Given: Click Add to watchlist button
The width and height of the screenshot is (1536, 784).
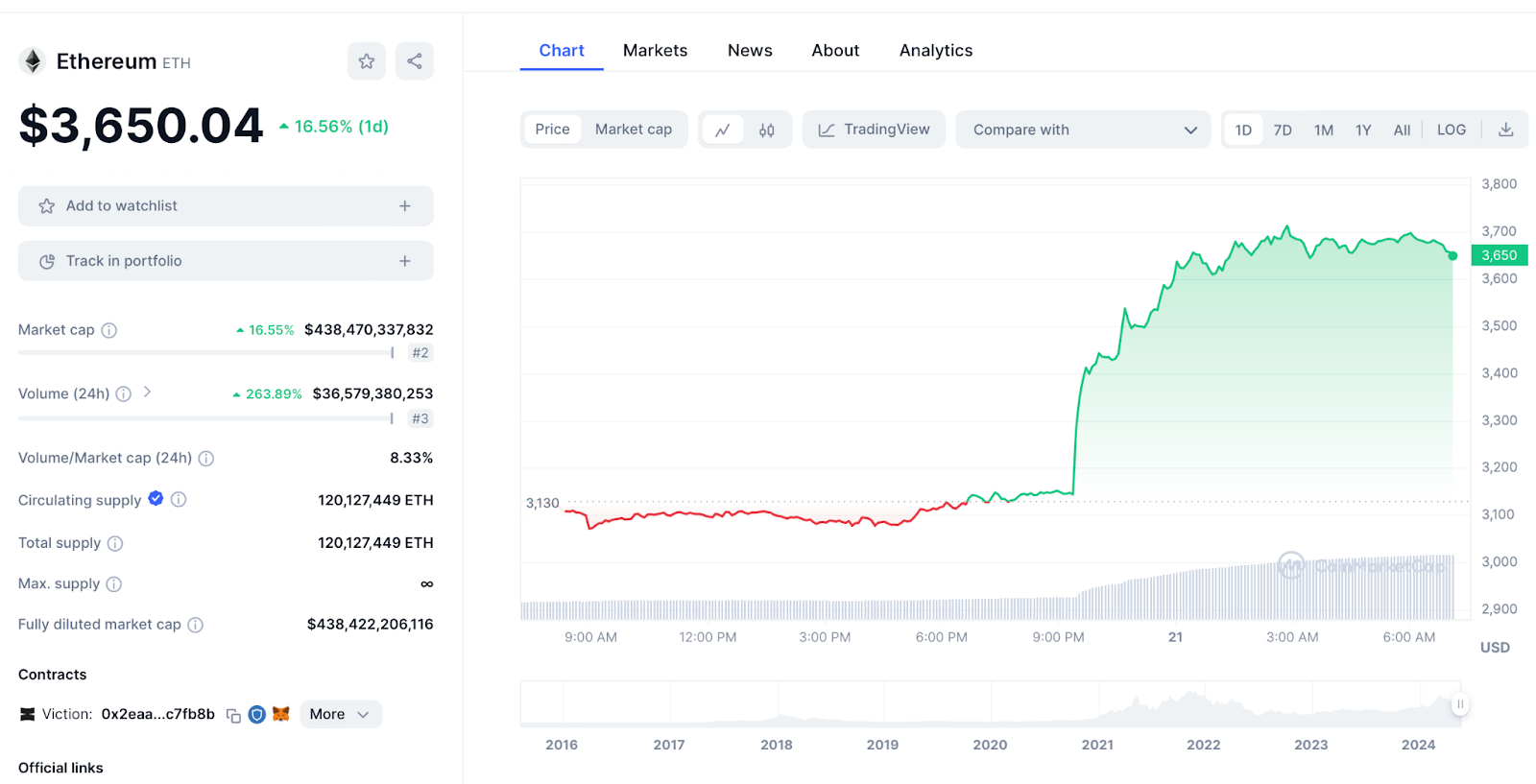Looking at the screenshot, I should (x=226, y=206).
